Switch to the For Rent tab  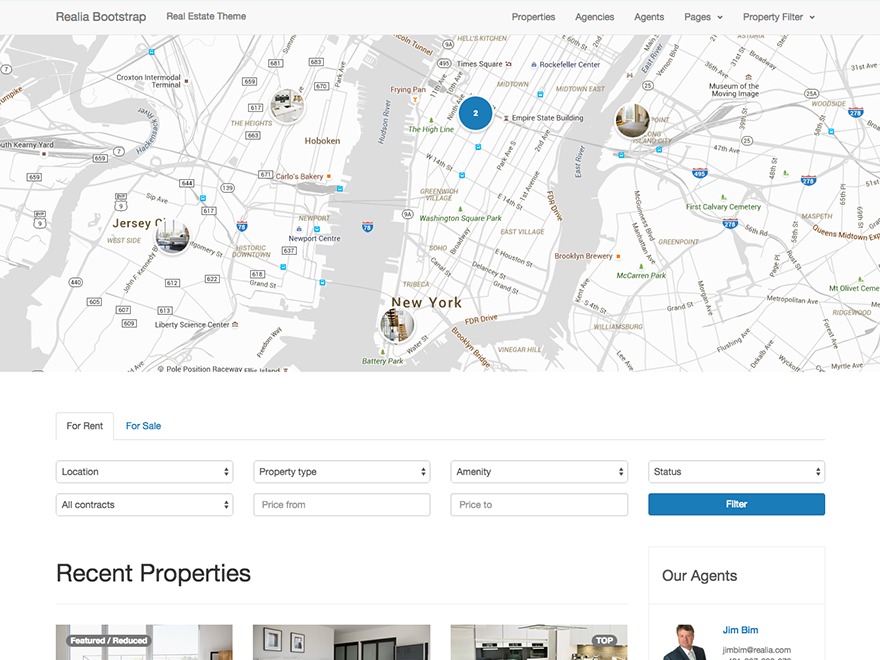pyautogui.click(x=85, y=426)
